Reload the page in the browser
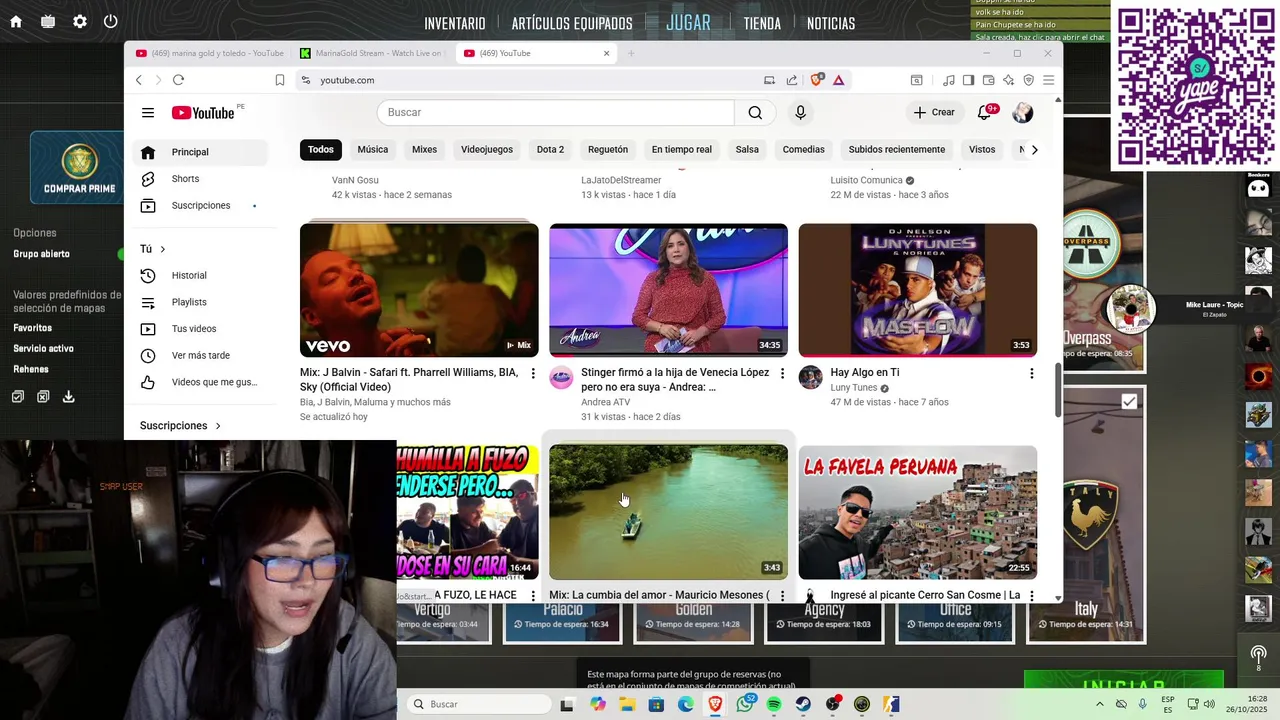The height and width of the screenshot is (720, 1280). coord(178,80)
